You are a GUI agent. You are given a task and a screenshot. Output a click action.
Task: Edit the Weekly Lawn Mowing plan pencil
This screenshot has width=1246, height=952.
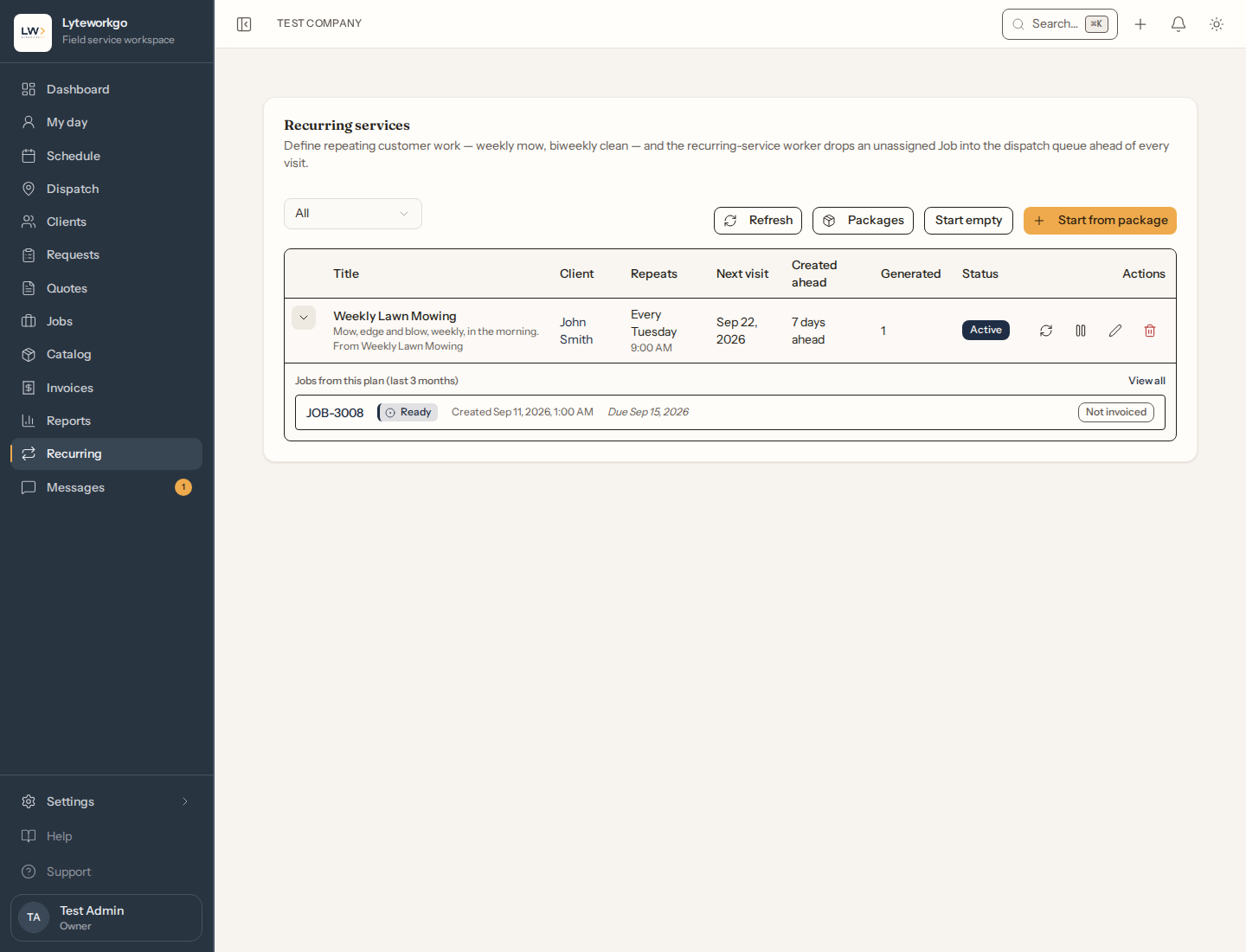point(1115,331)
